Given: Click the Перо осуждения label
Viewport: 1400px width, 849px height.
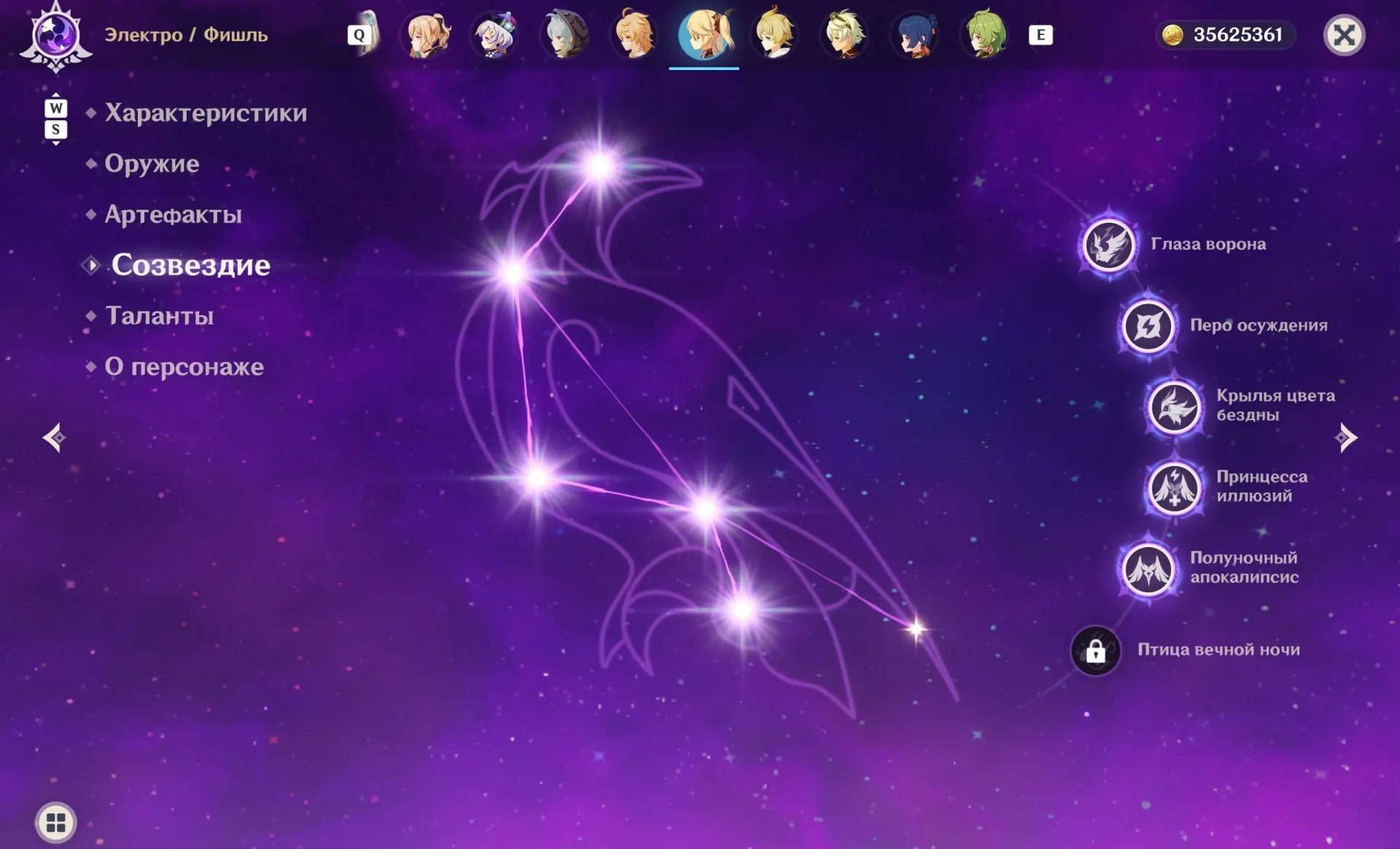Looking at the screenshot, I should pos(1259,325).
